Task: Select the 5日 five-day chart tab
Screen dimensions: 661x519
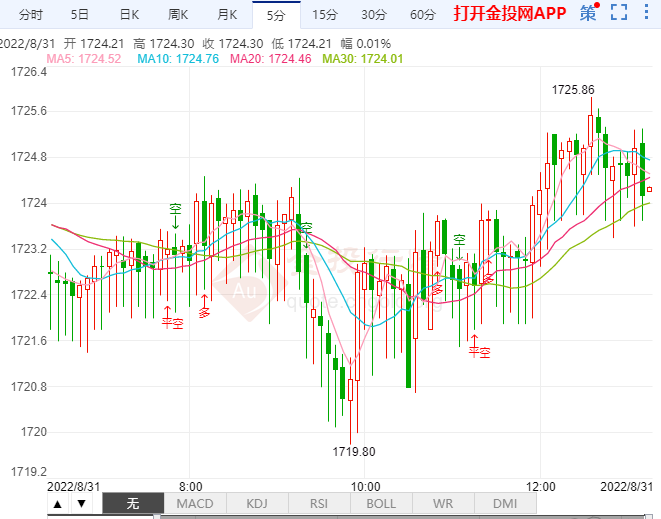Action: tap(79, 14)
